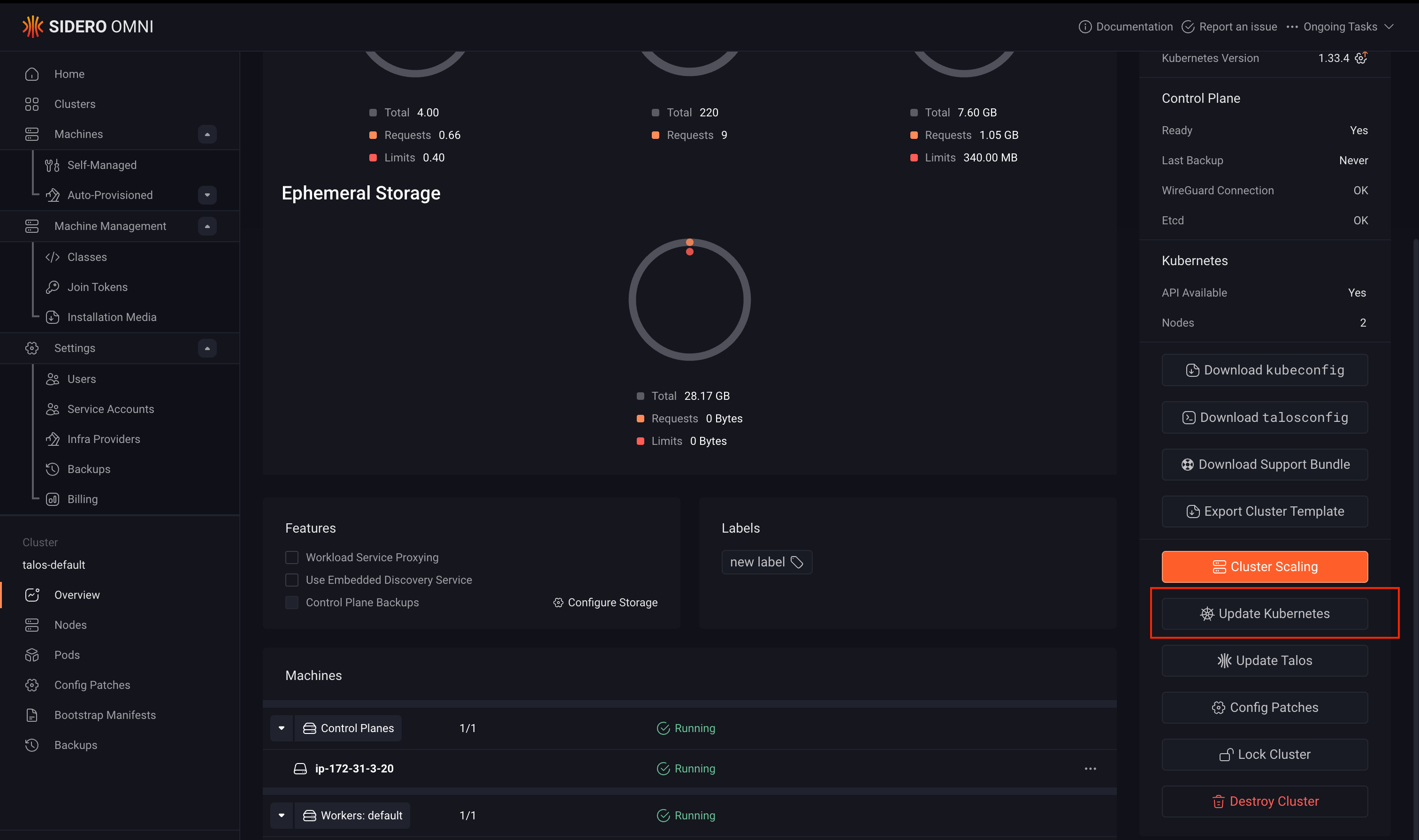
Task: Click Download kubeconfig button
Action: point(1265,370)
